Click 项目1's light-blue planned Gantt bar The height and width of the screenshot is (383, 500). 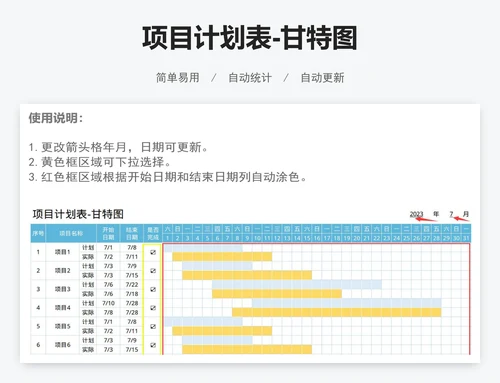pyautogui.click(x=203, y=248)
